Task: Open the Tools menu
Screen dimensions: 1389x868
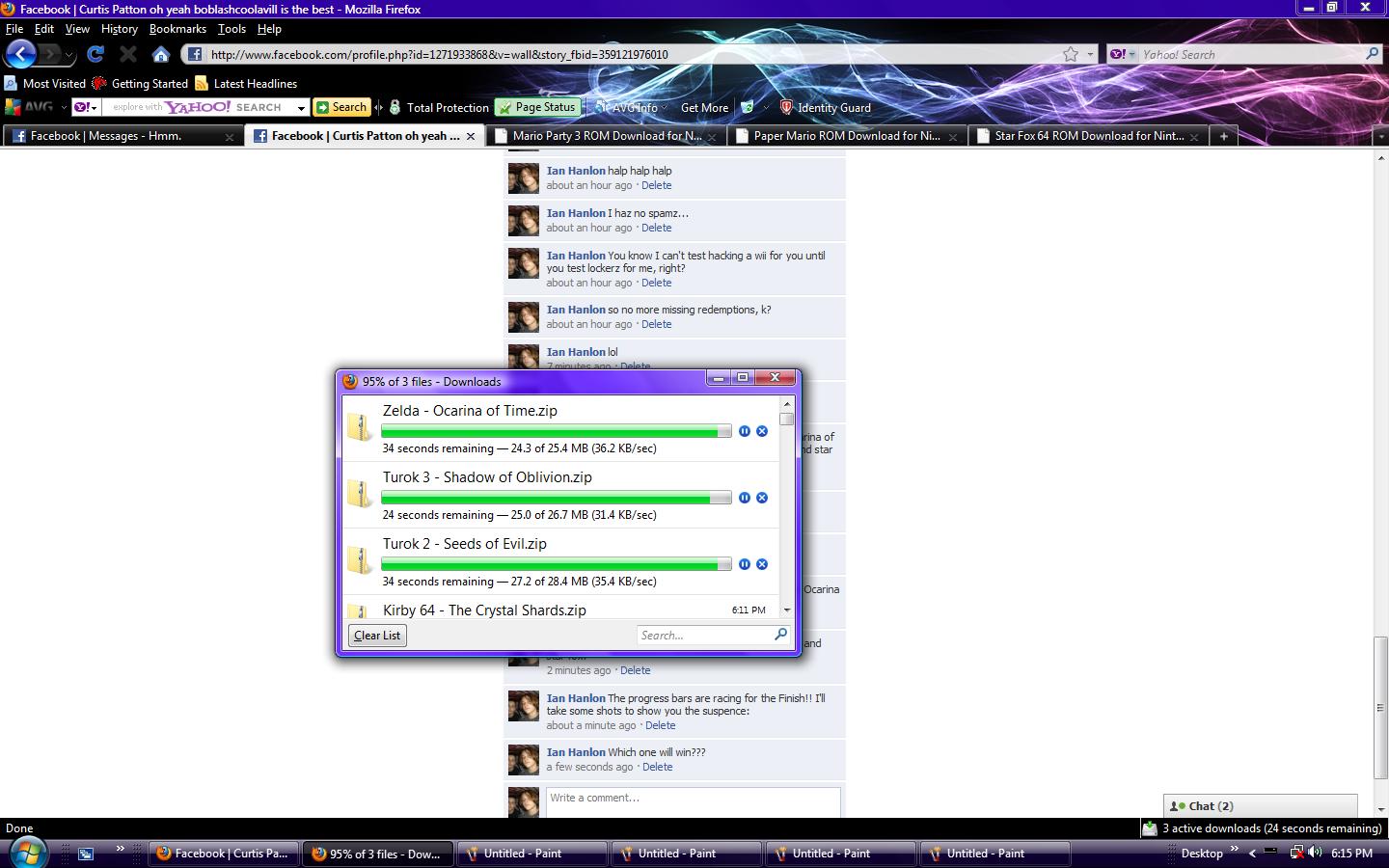Action: coord(231,29)
